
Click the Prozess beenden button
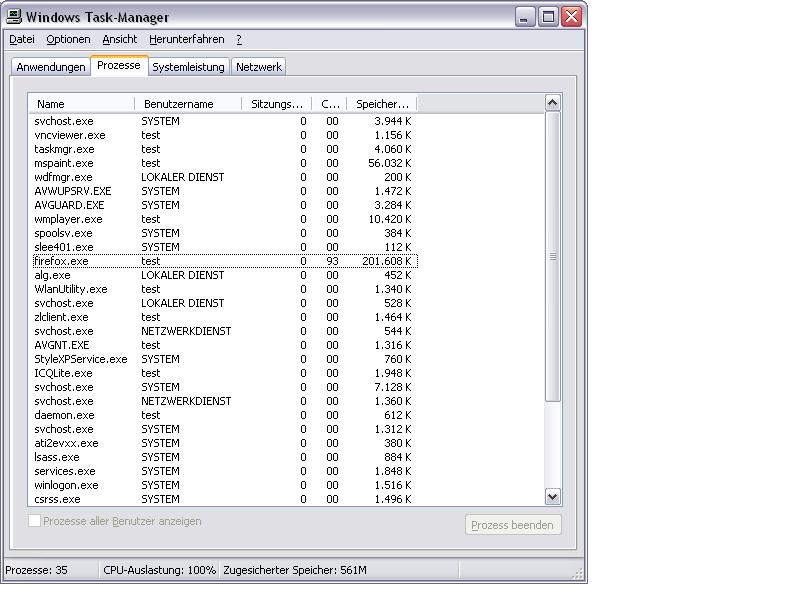513,525
